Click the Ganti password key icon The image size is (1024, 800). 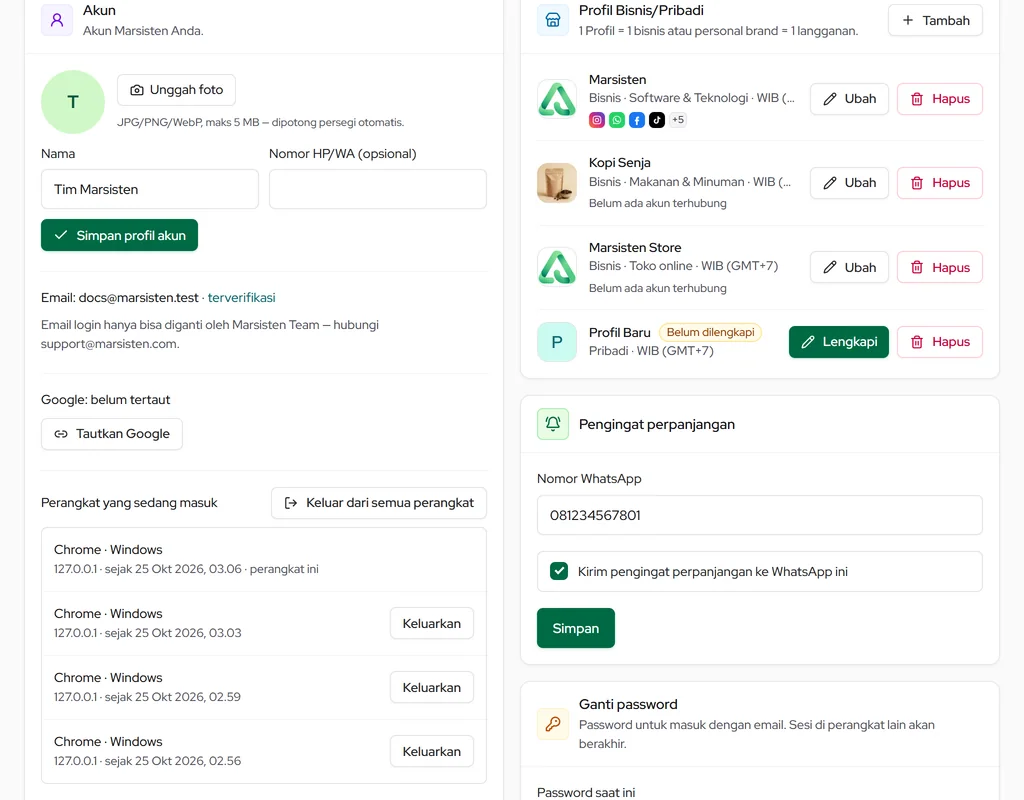pyautogui.click(x=552, y=724)
